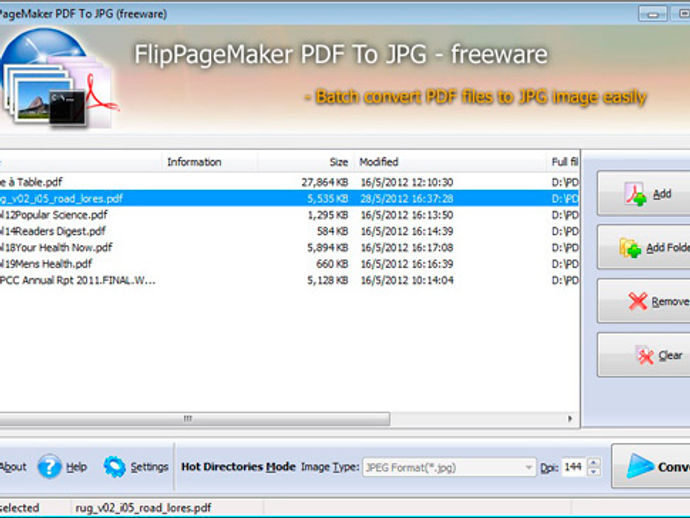Click the 16/5/2012 16:16:39 date cell

pyautogui.click(x=407, y=264)
